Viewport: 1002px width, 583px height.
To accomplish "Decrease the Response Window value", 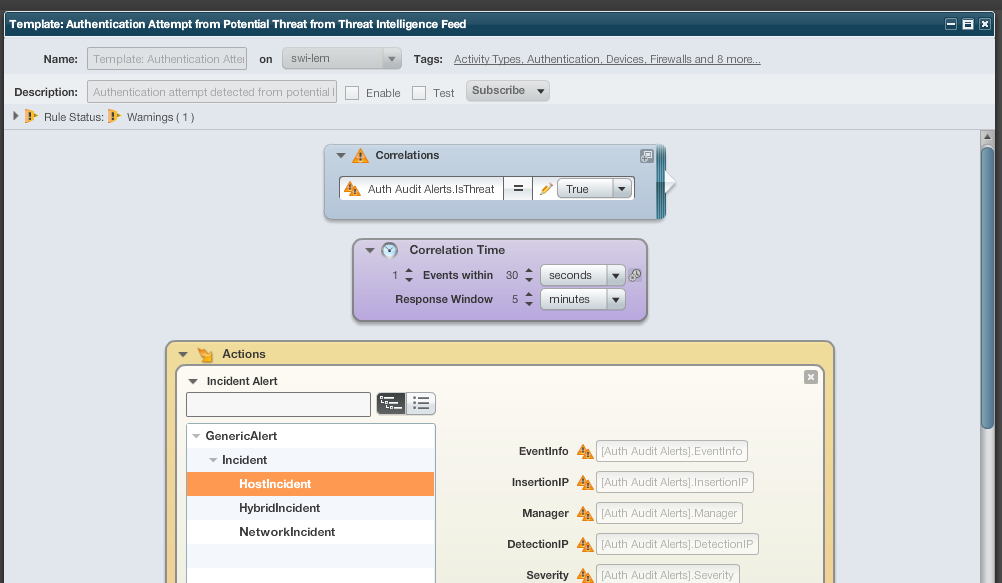I will 529,304.
